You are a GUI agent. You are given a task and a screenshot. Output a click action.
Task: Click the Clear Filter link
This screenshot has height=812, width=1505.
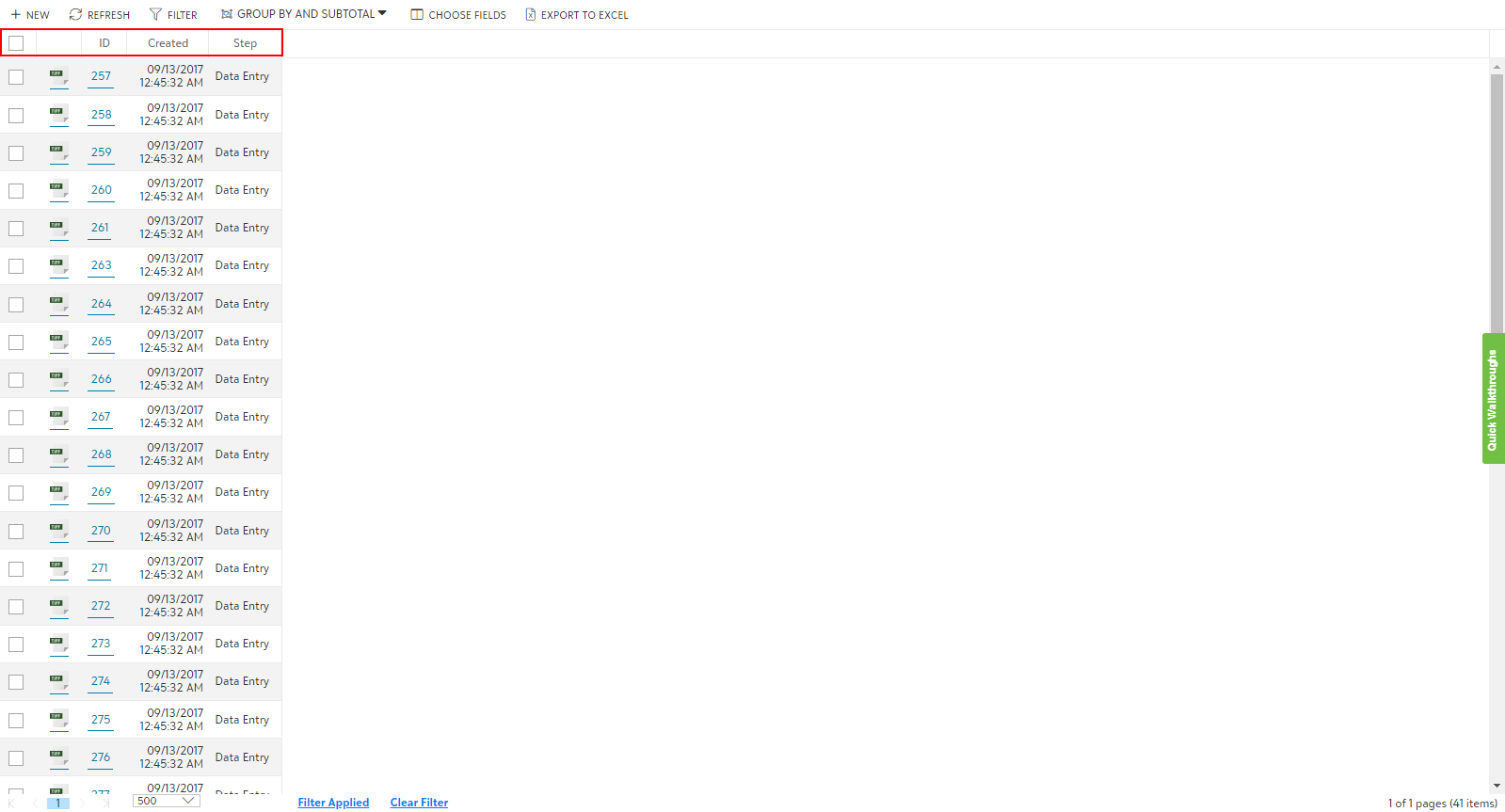click(419, 803)
